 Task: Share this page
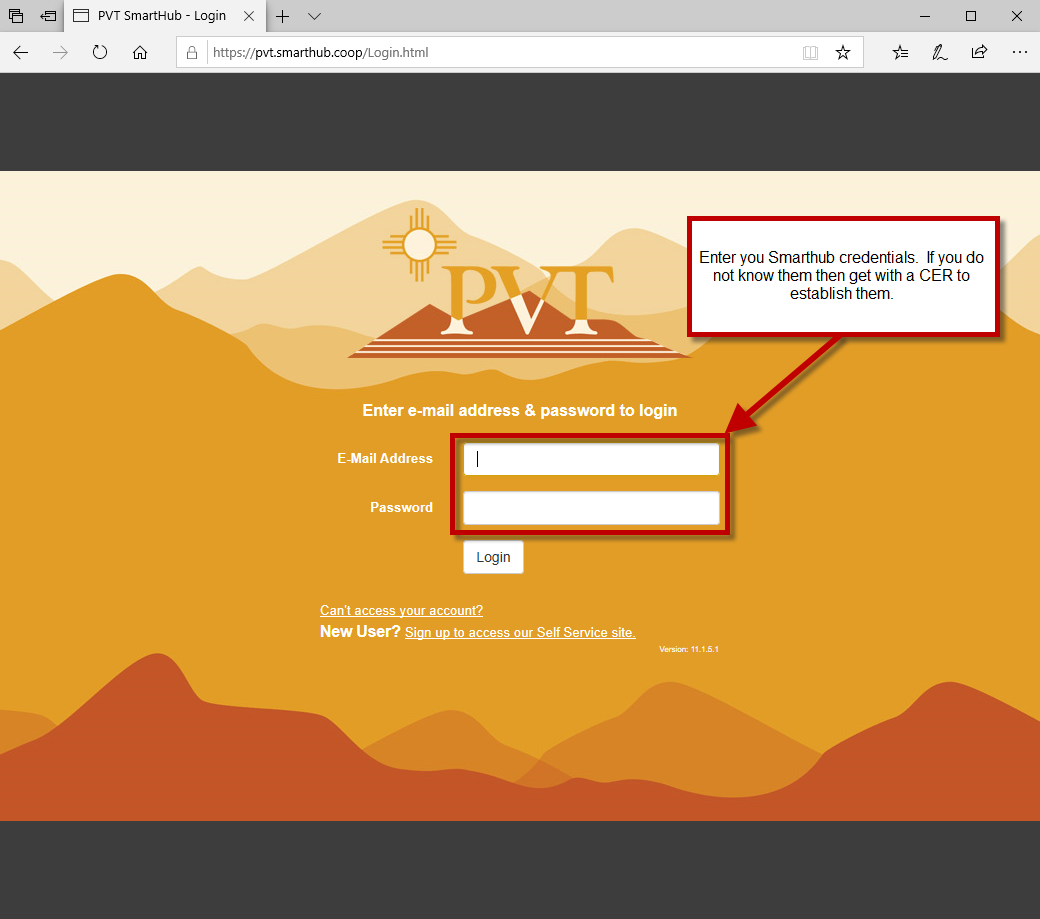click(980, 52)
